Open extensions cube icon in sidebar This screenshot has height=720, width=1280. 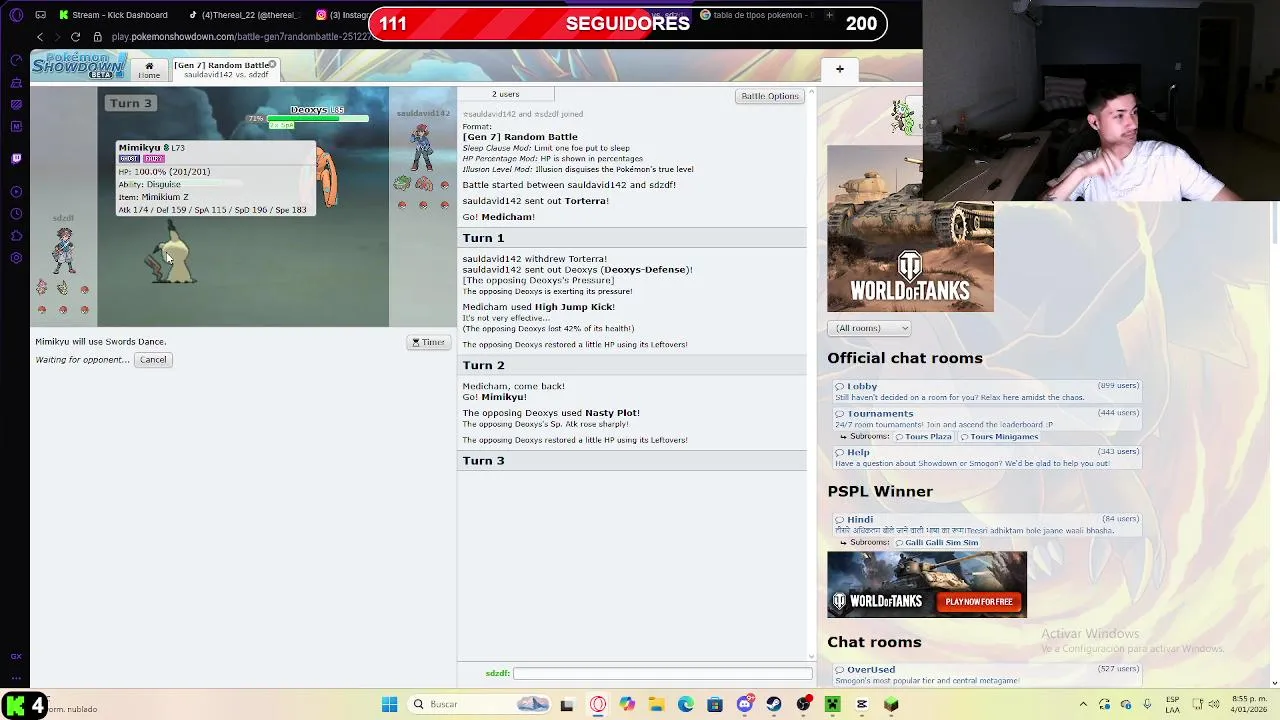(16, 236)
